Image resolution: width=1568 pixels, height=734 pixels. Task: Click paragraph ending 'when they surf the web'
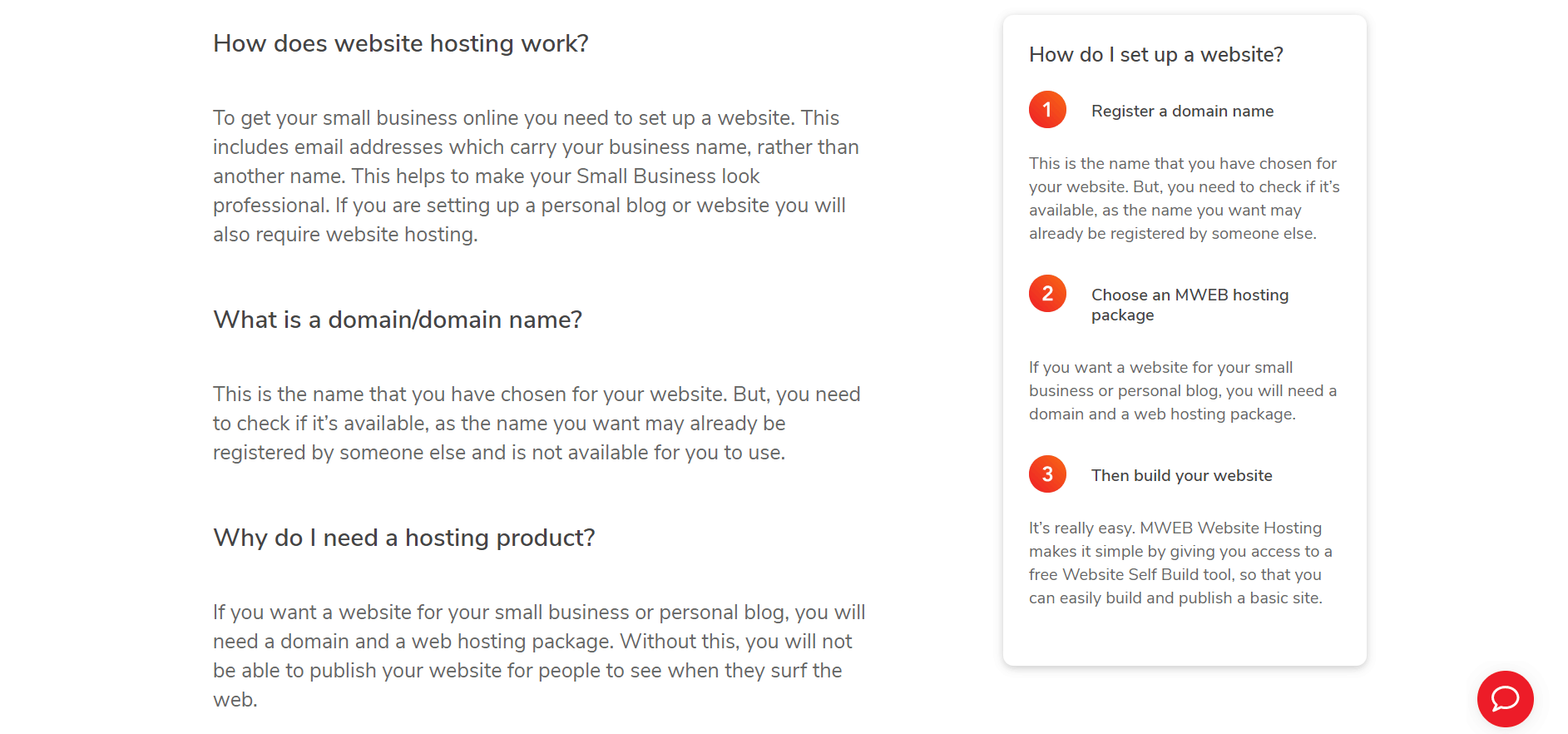(539, 656)
